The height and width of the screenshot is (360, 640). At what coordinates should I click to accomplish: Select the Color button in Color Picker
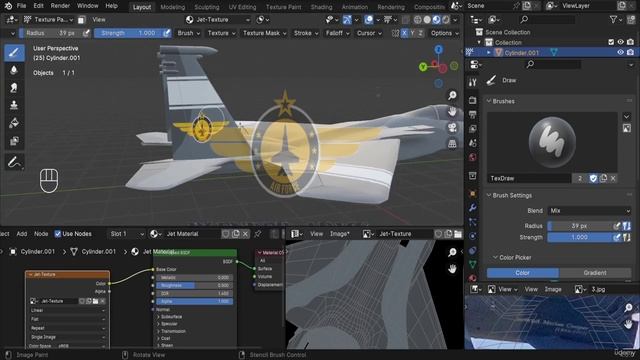click(x=522, y=273)
